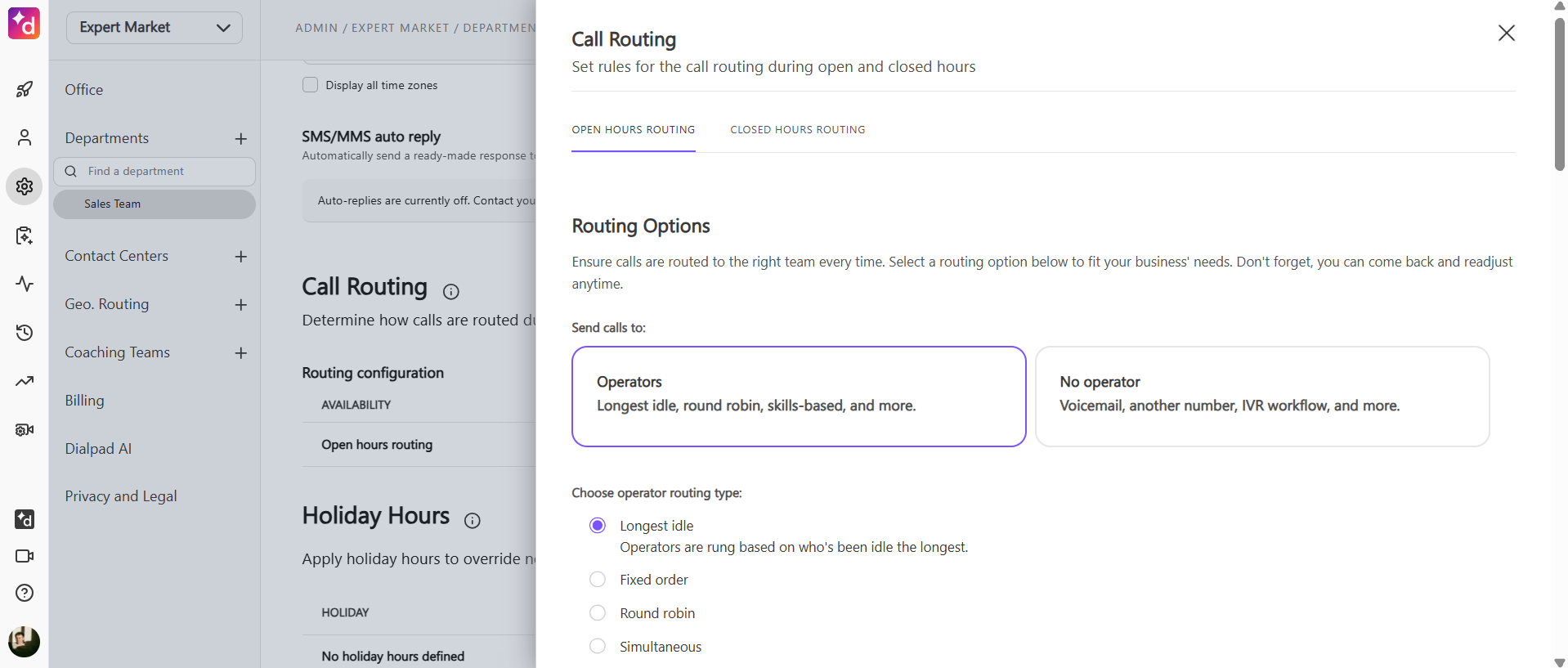Open the history clock icon in sidebar
1568x668 pixels.
point(25,333)
